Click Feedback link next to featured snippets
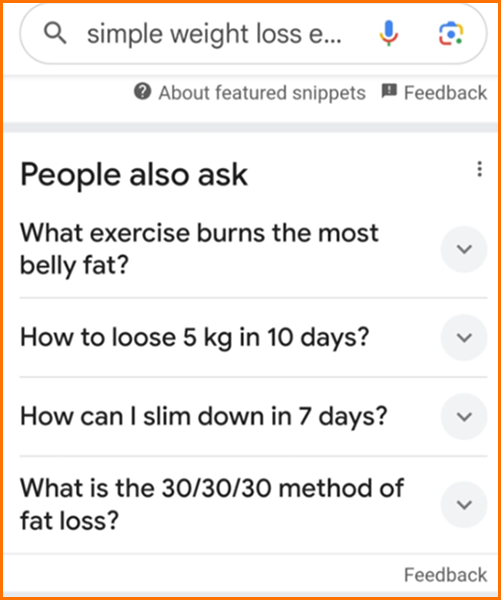 pyautogui.click(x=446, y=93)
